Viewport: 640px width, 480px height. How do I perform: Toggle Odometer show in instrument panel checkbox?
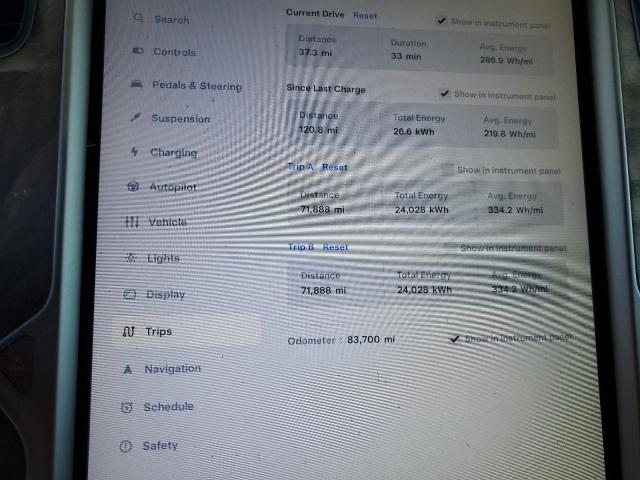click(455, 338)
